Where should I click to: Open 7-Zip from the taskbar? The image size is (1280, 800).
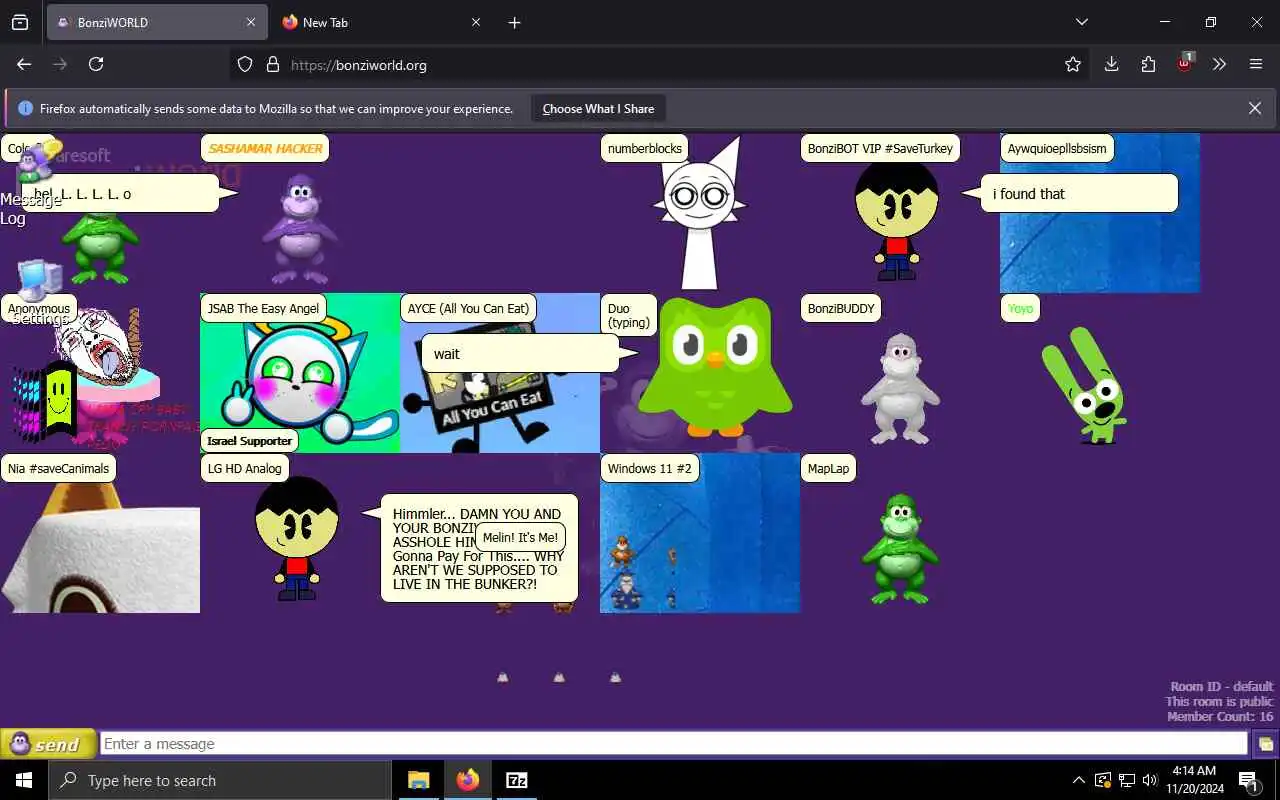coord(516,780)
